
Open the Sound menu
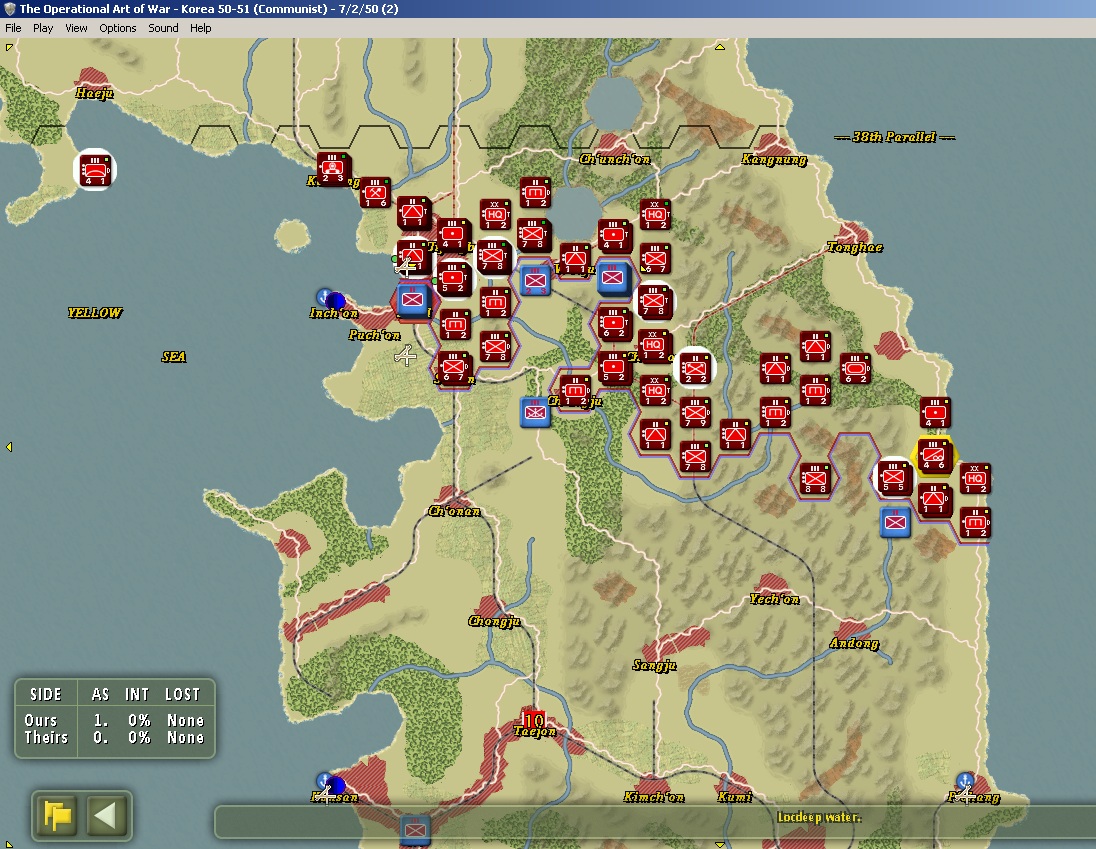click(163, 28)
